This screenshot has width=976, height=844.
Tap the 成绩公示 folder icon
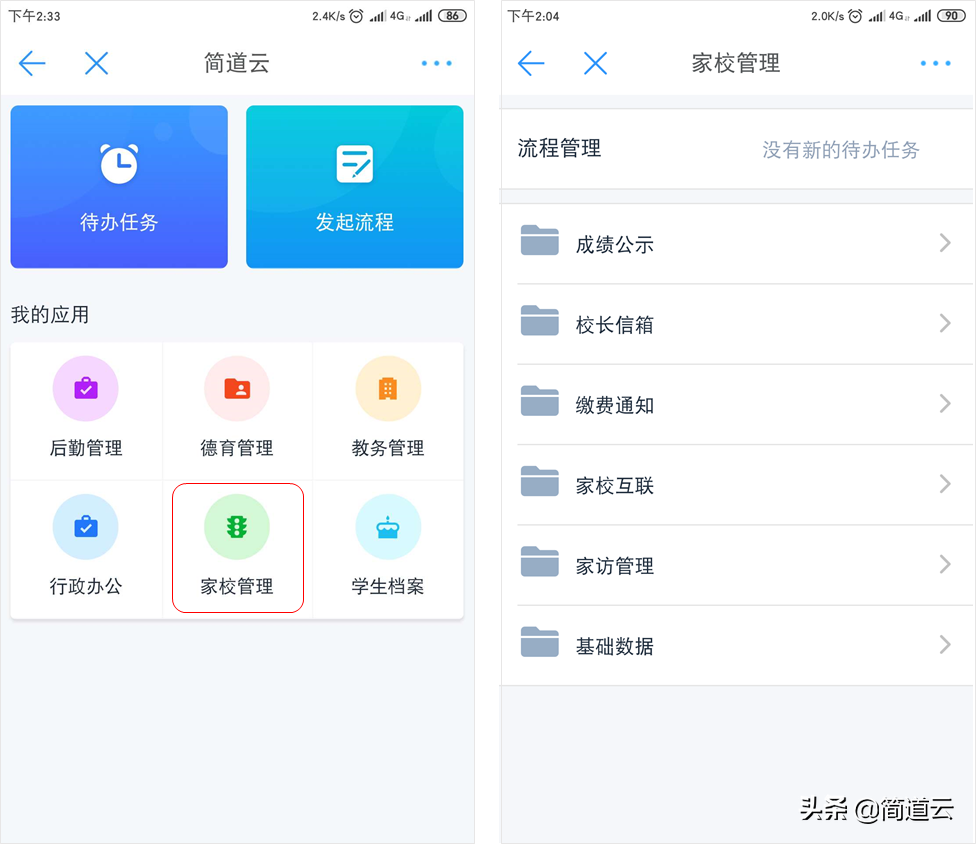(540, 241)
